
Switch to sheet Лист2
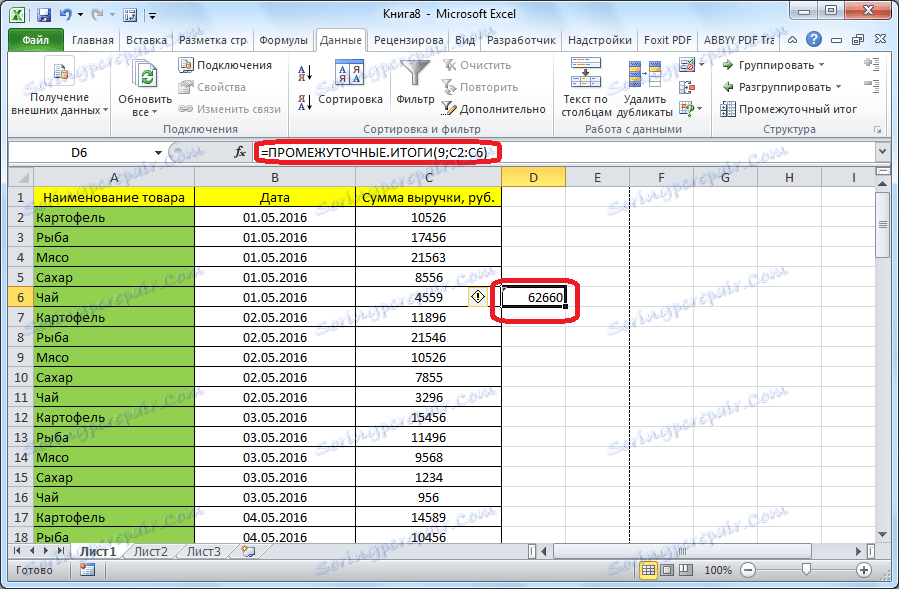(151, 550)
